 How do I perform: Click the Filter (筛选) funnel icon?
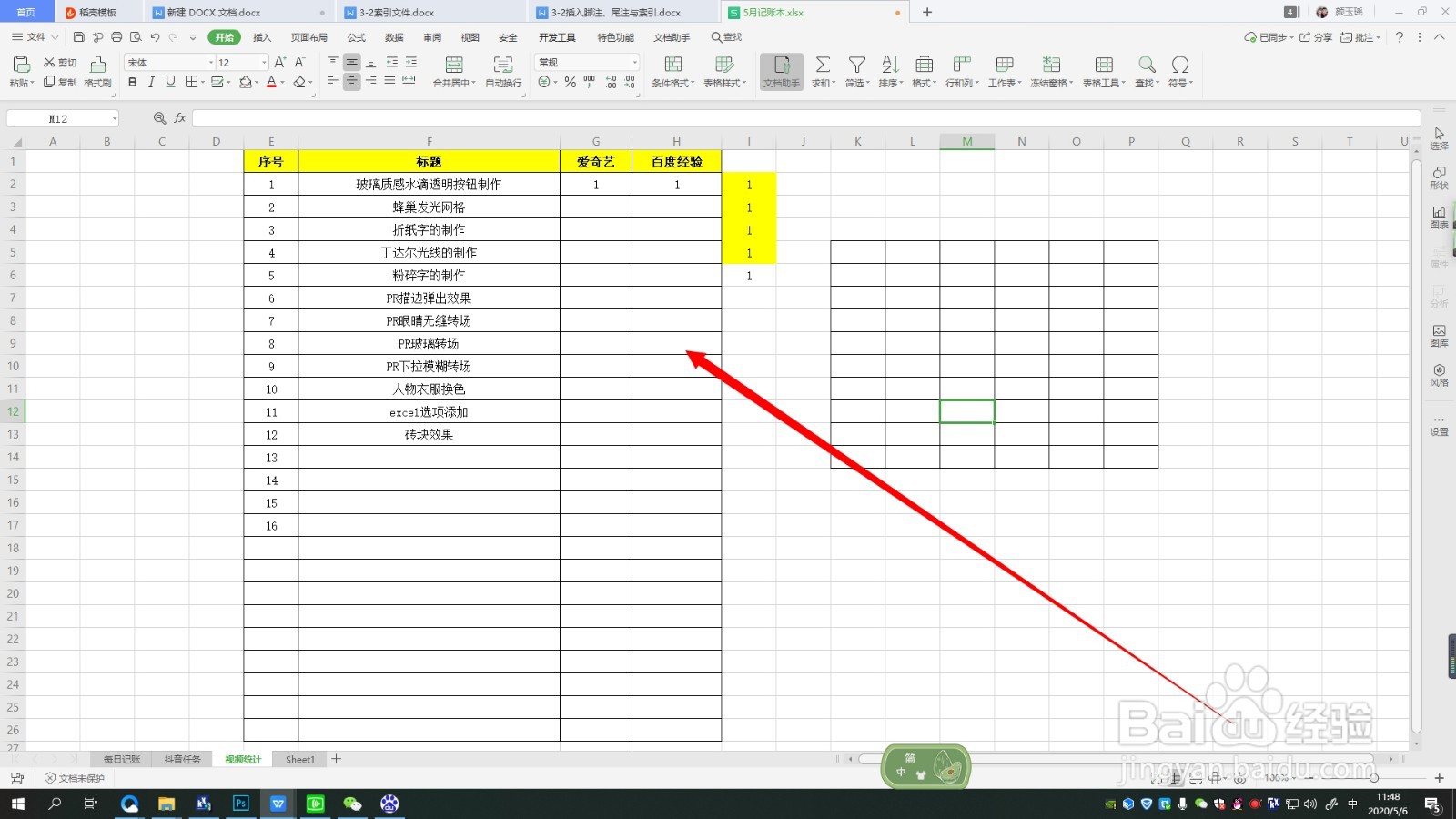click(856, 65)
